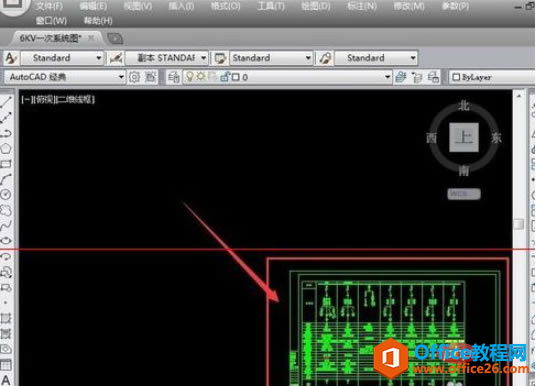Click the new drawing tab button

pyautogui.click(x=115, y=39)
